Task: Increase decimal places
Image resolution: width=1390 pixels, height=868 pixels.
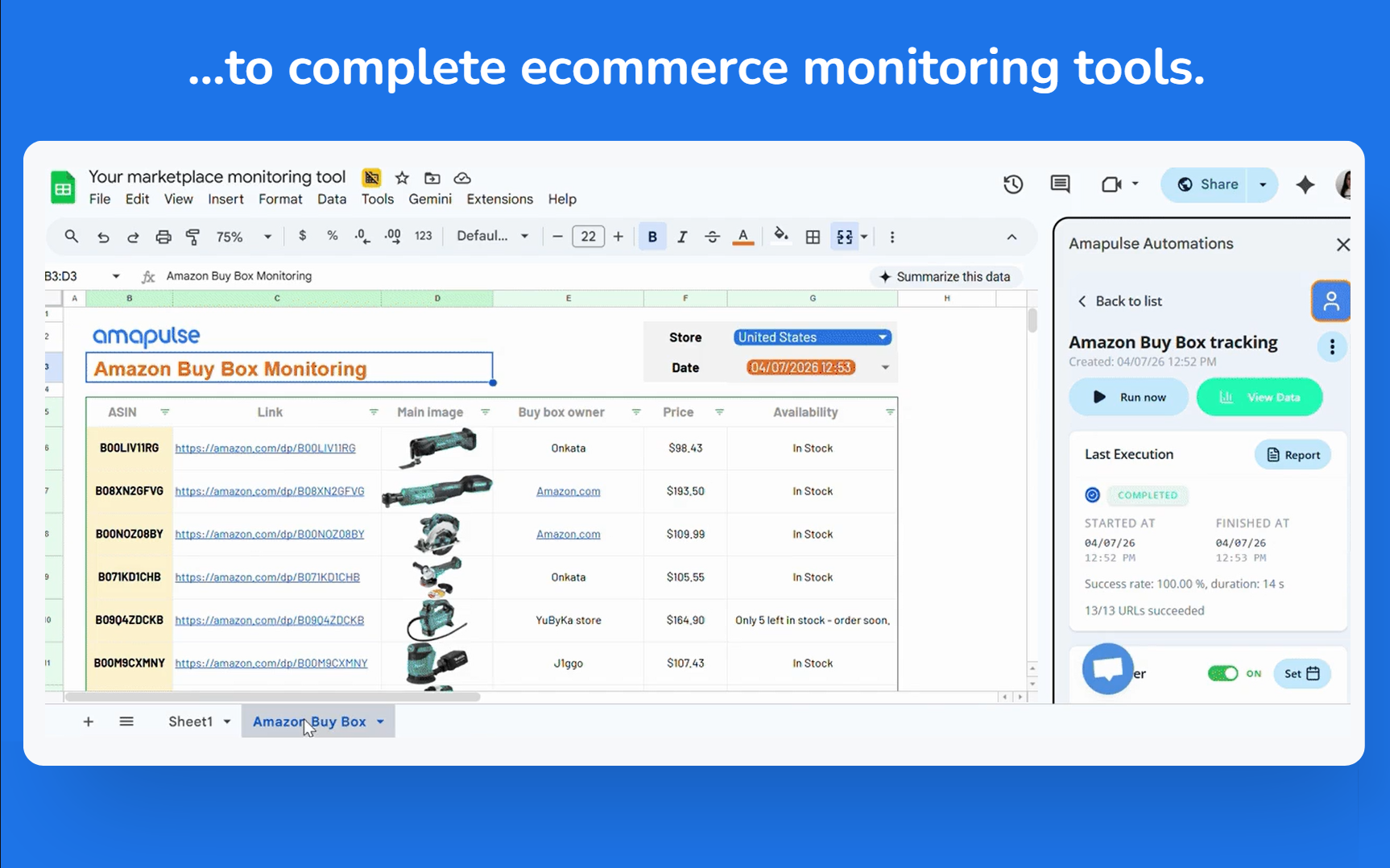Action: click(x=393, y=236)
